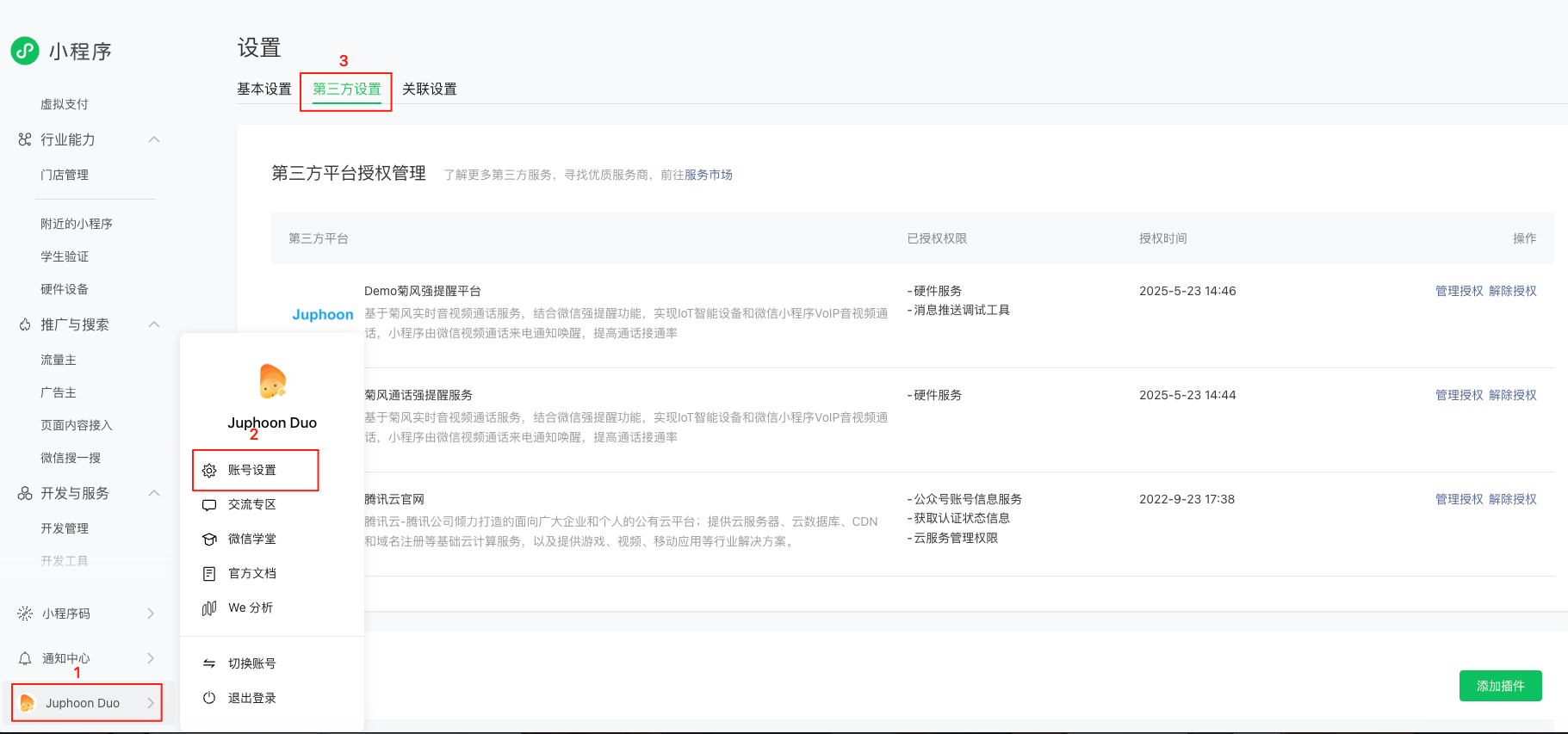Open 页面内容接入 in the sidebar
Viewport: 1568px width, 734px height.
[x=77, y=425]
